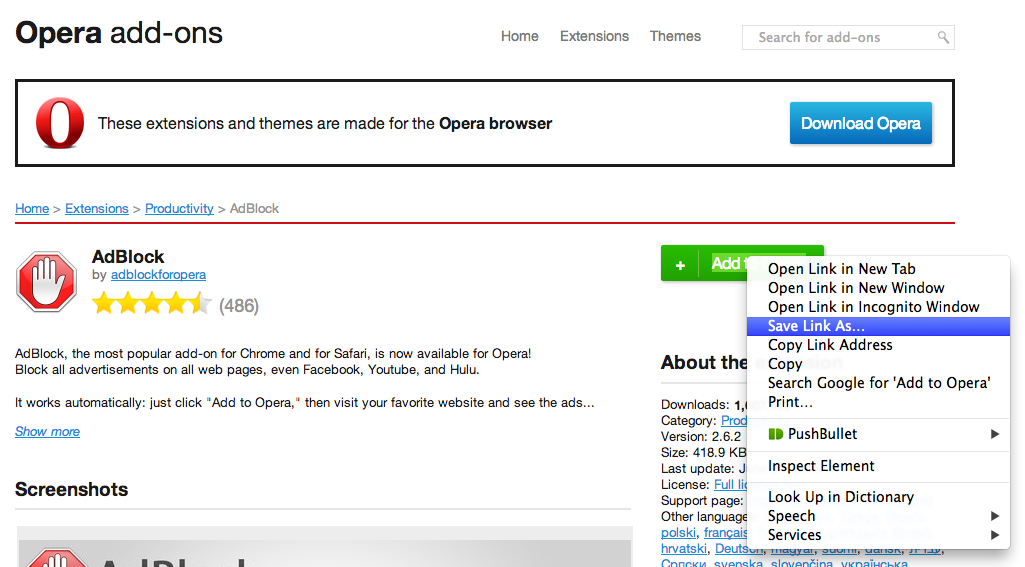Screen dimensions: 1025x567
Task: Open Themes in top navigation
Action: (675, 36)
